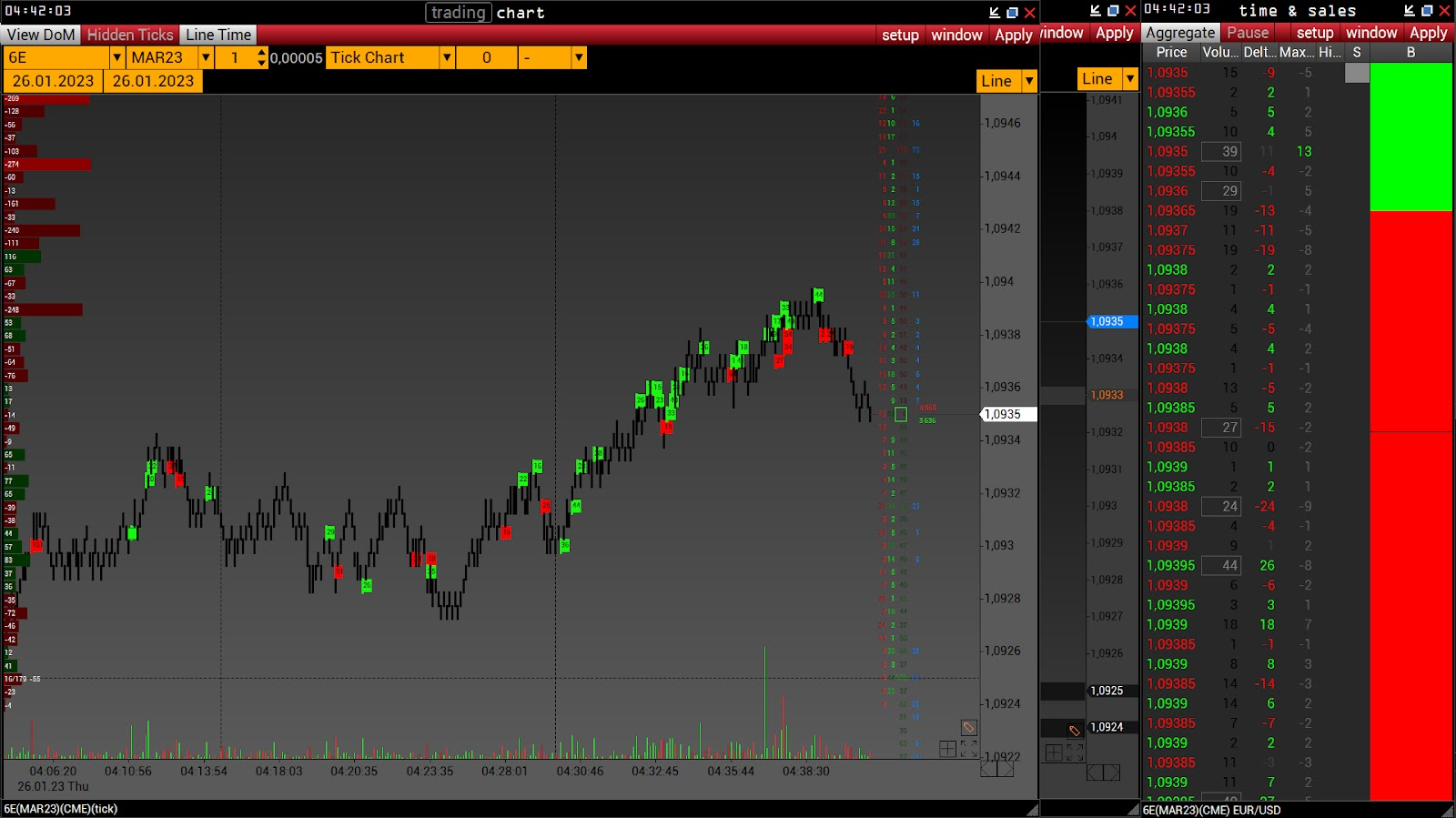Click the crosshair icon in main chart
1456x818 pixels.
[947, 749]
